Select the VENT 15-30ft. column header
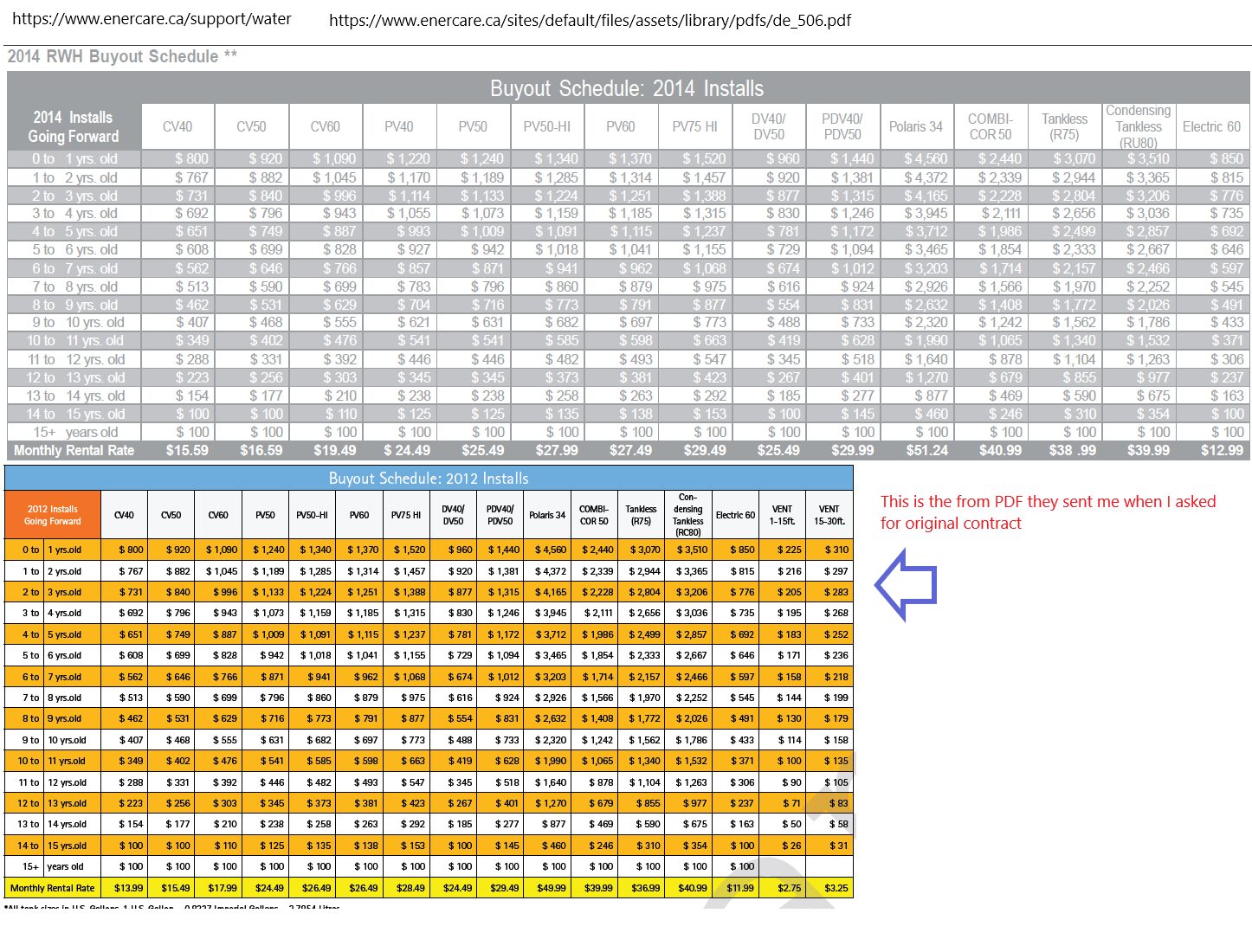The image size is (1252, 952). pyautogui.click(x=829, y=515)
